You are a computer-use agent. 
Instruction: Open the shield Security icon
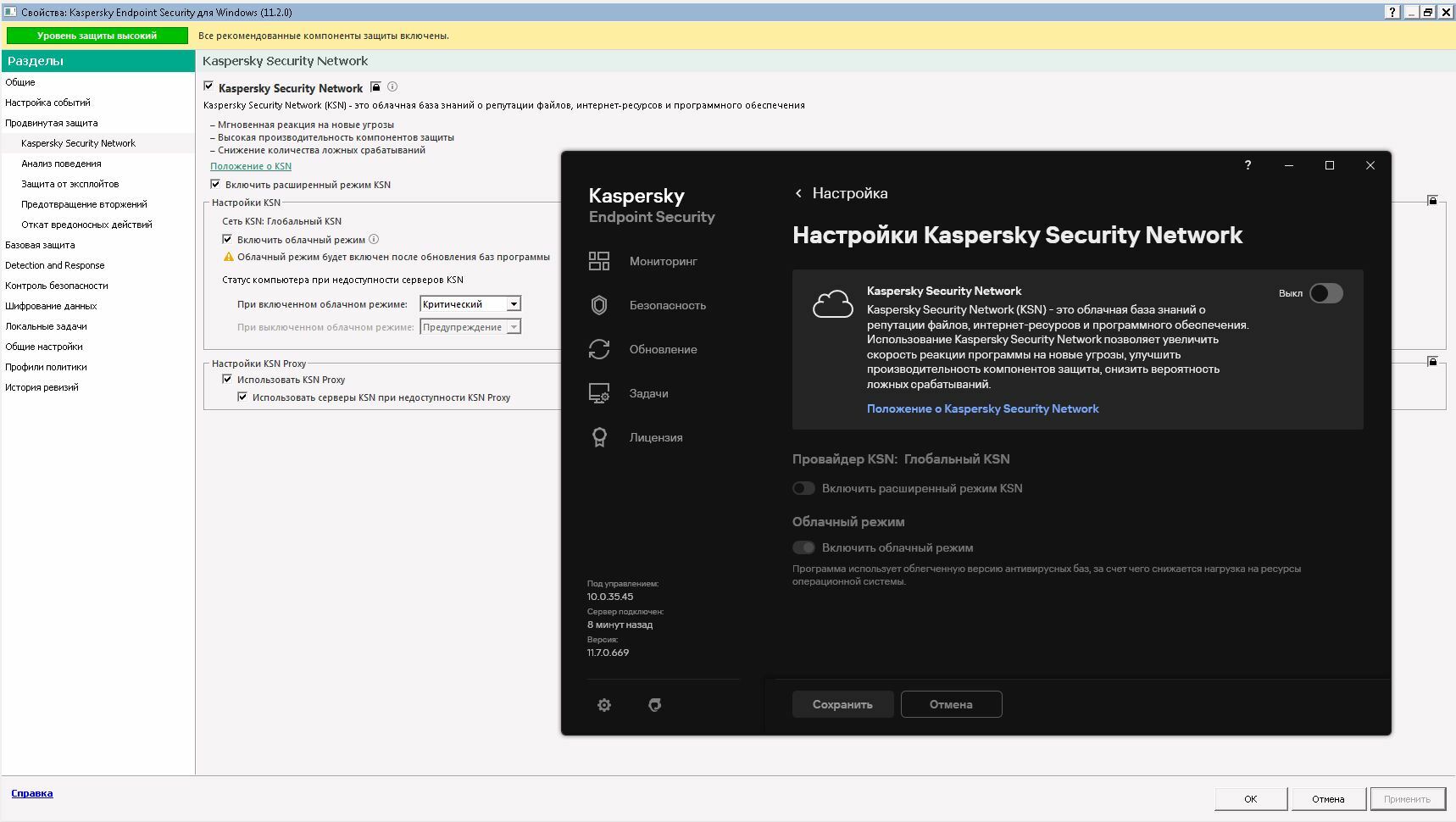point(599,305)
